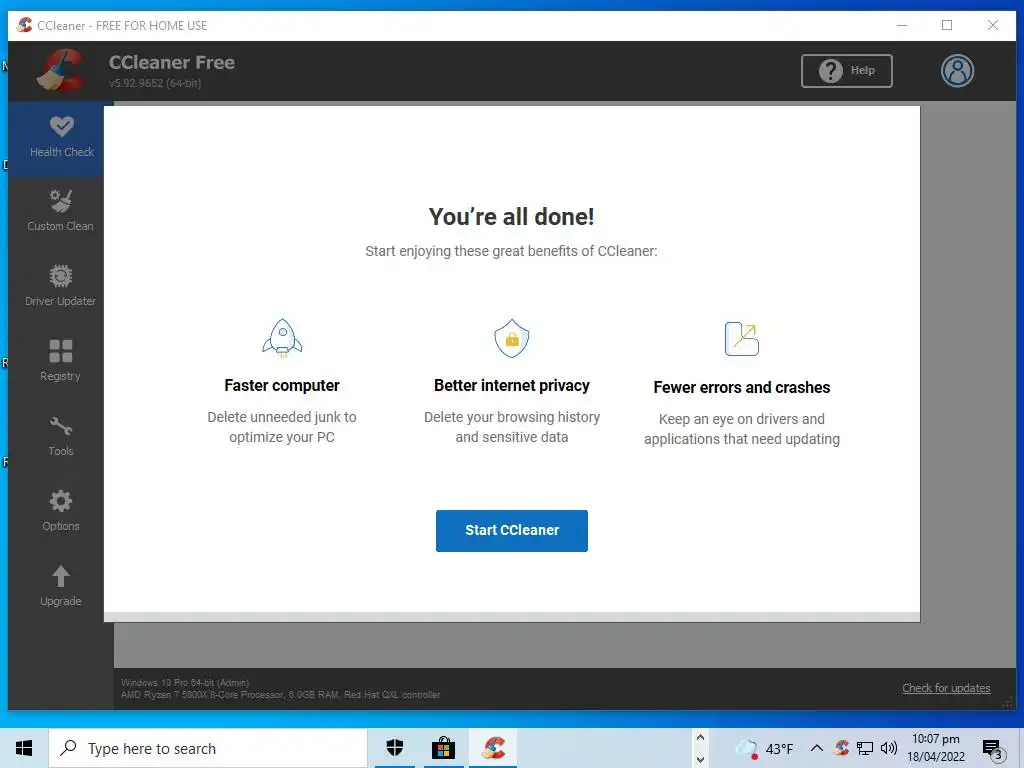Close the CCleaner window
Image resolution: width=1024 pixels, height=768 pixels.
coord(993,25)
